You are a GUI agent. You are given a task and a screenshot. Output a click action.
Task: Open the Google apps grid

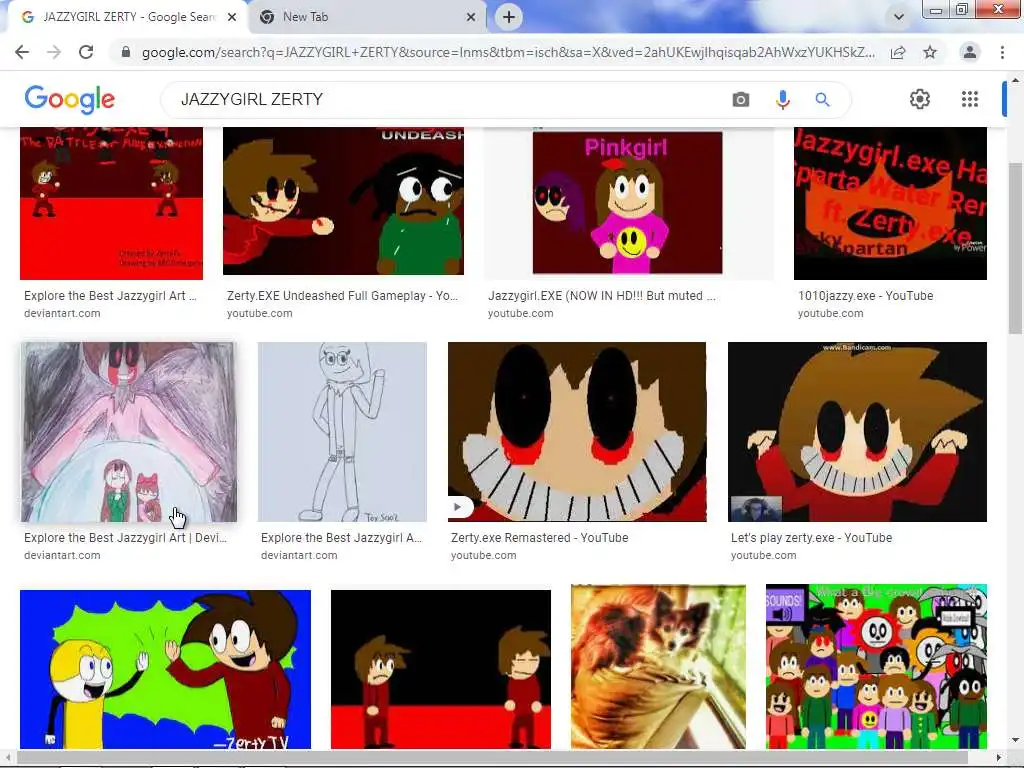coord(970,99)
